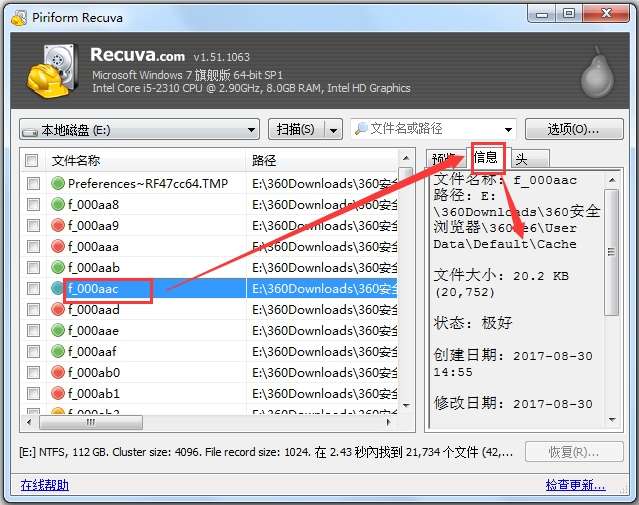The width and height of the screenshot is (639, 505).
Task: Check the box for f_000ab1
Action: pos(33,394)
